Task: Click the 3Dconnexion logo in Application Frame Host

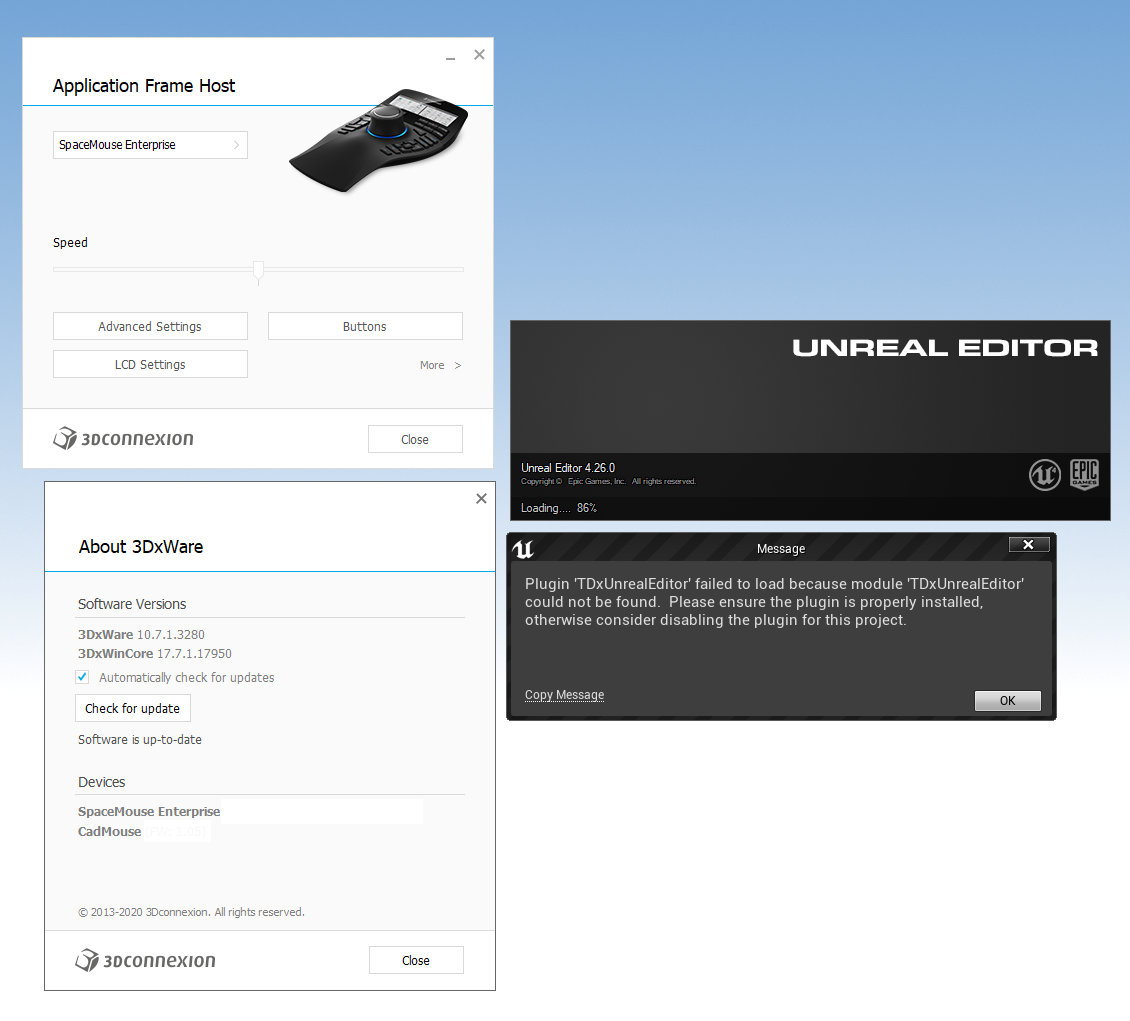Action: tap(123, 438)
